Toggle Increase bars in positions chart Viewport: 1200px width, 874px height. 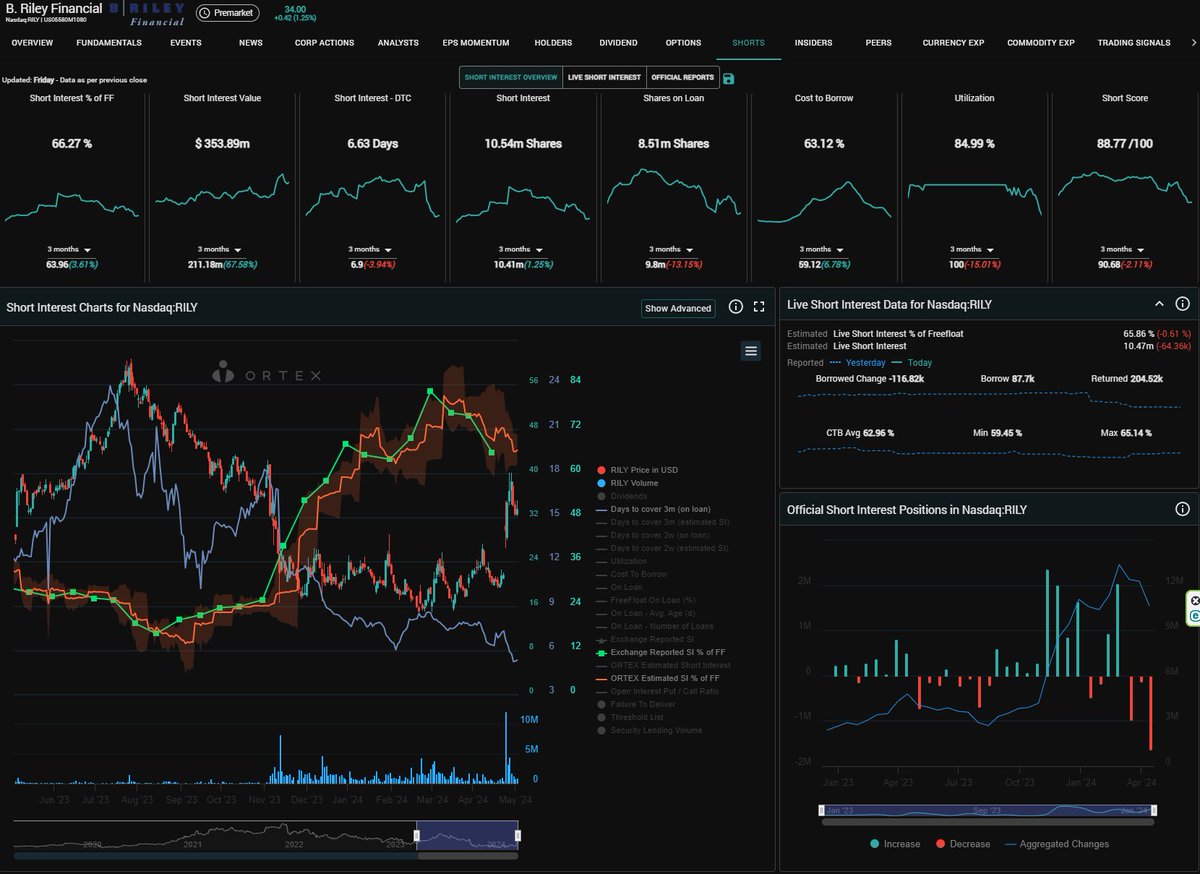click(893, 844)
